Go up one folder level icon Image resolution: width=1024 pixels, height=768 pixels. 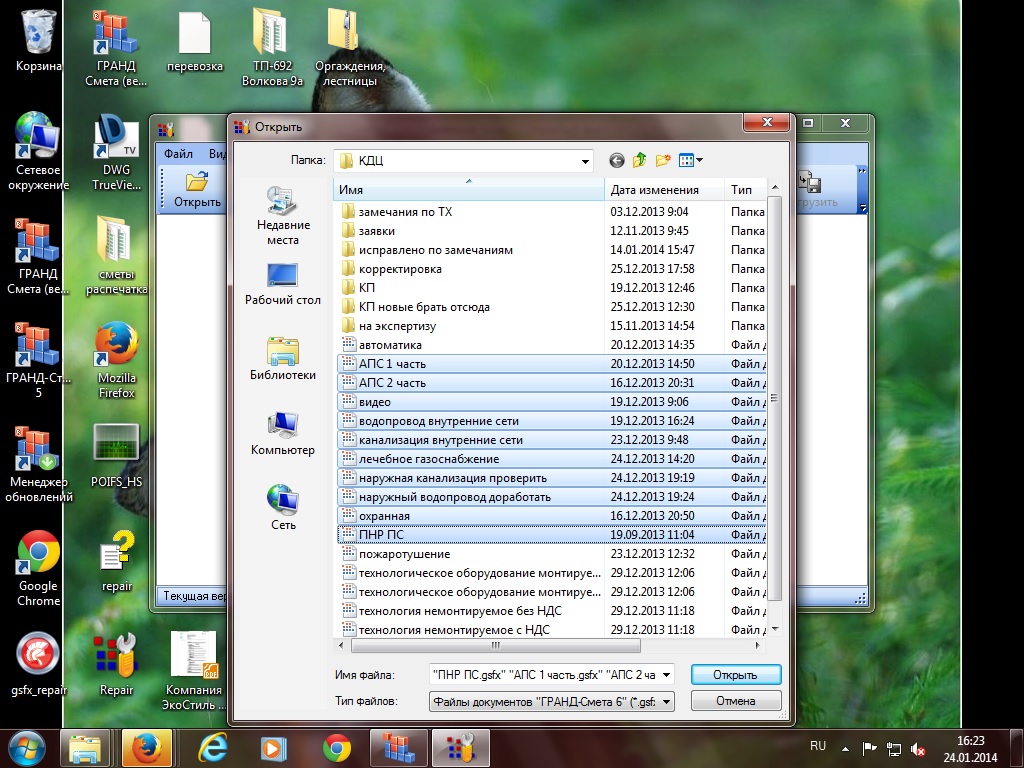(x=639, y=160)
